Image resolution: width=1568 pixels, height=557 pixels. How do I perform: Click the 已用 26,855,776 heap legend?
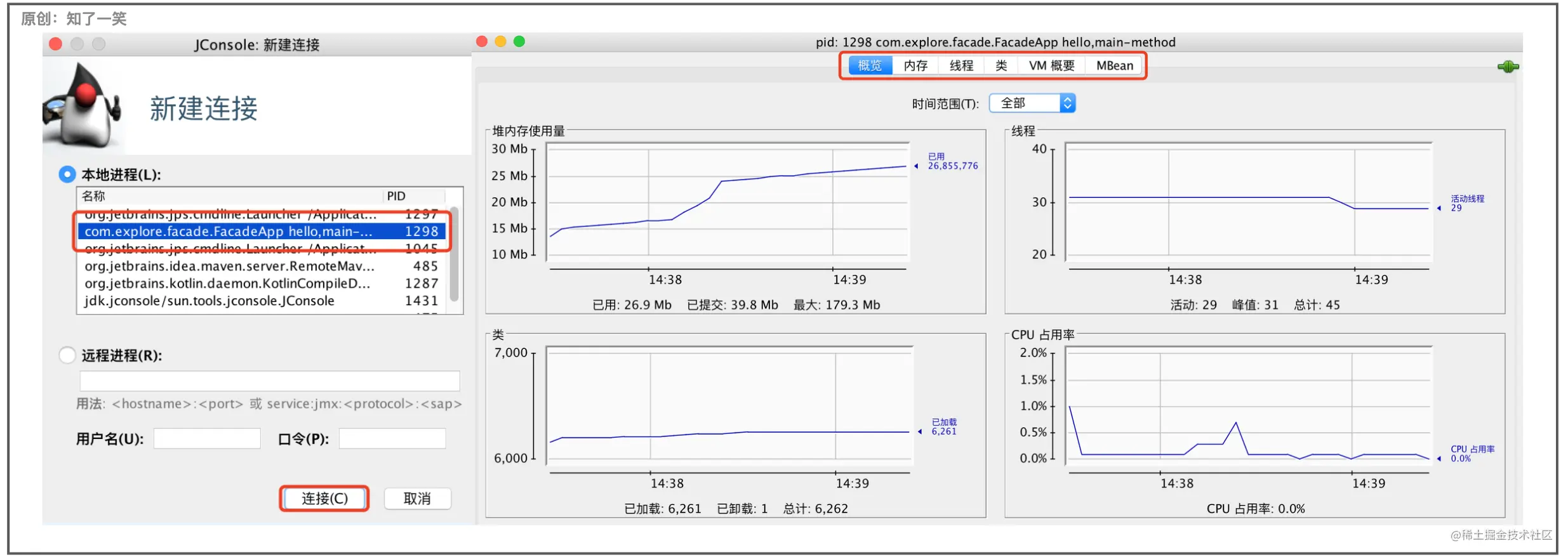coord(952,161)
